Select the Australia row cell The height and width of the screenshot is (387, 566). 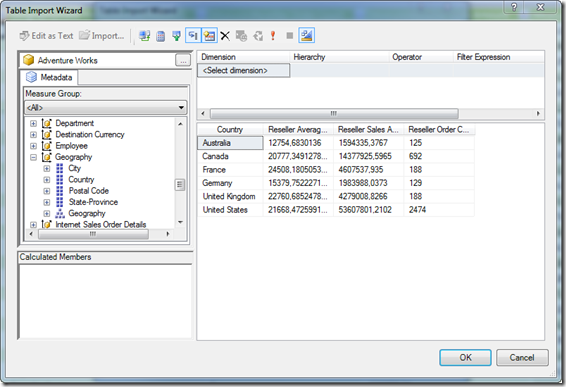[230, 143]
